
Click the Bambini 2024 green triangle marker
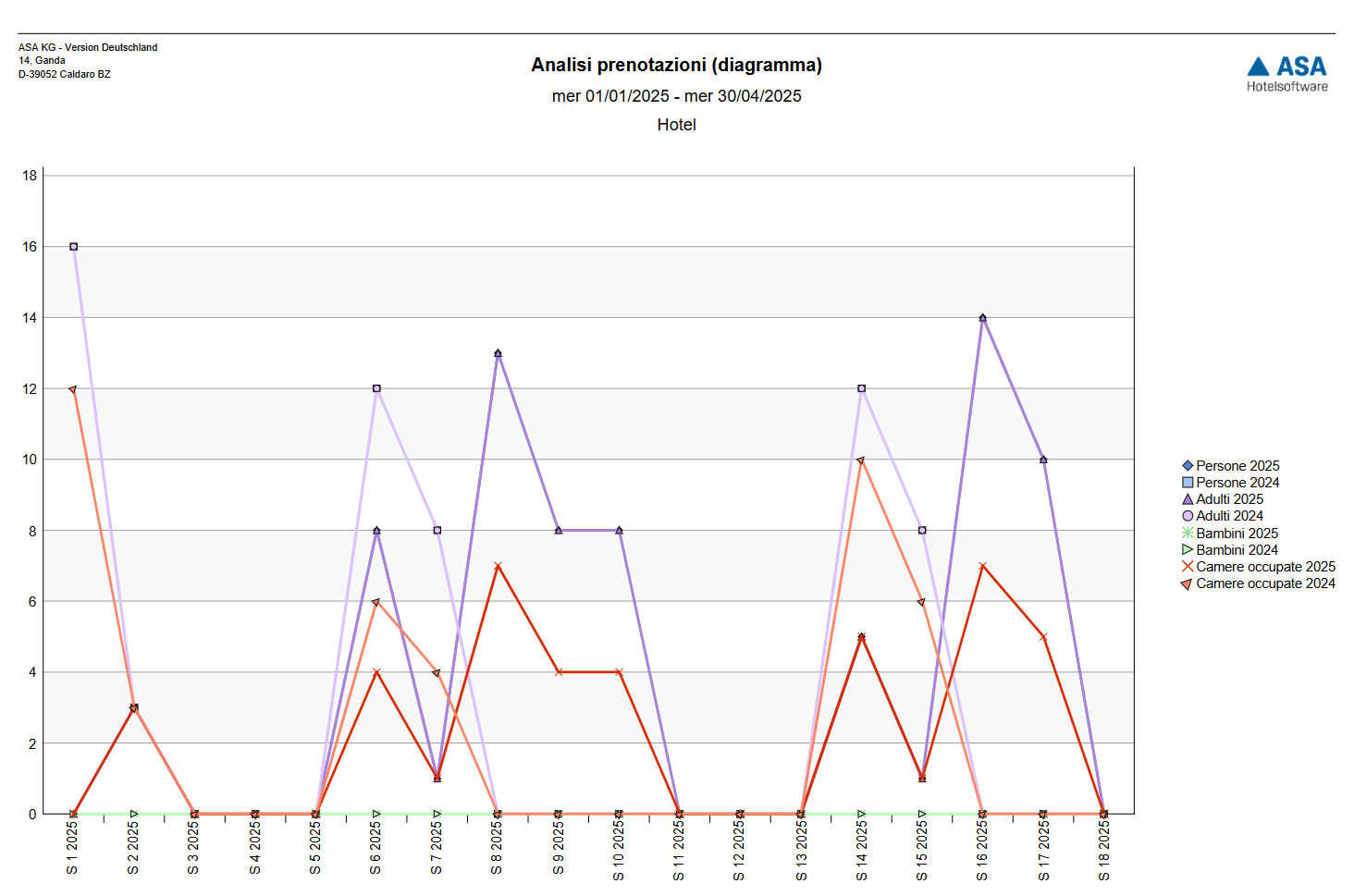[1188, 550]
